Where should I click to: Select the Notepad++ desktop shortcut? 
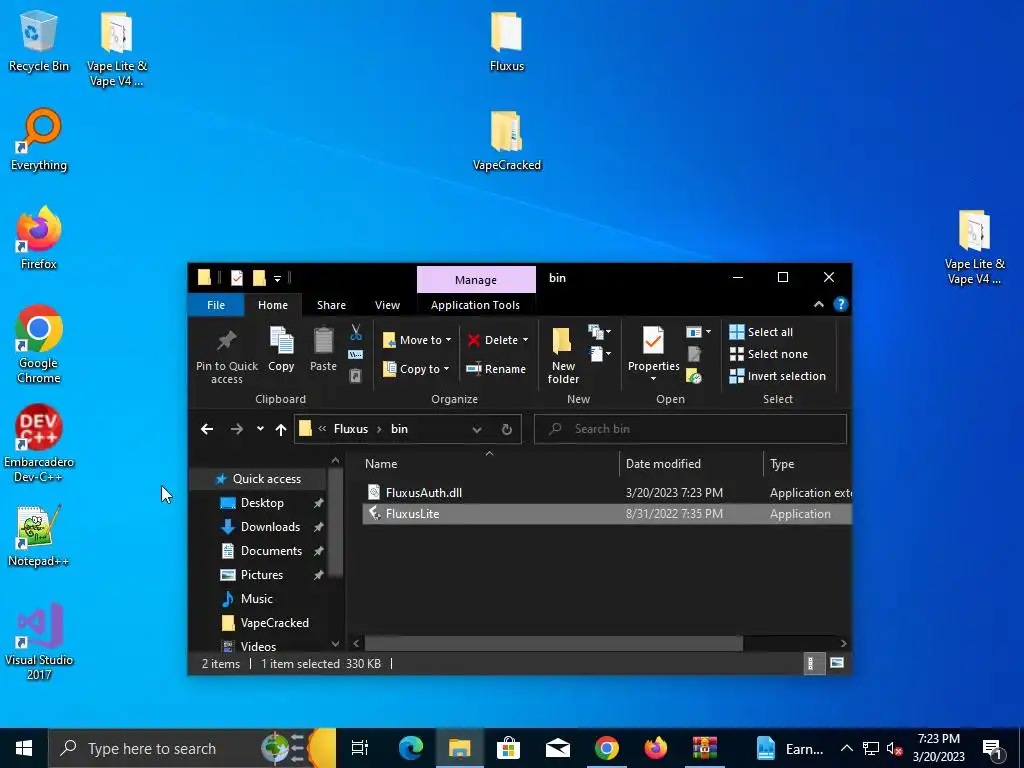(x=39, y=536)
